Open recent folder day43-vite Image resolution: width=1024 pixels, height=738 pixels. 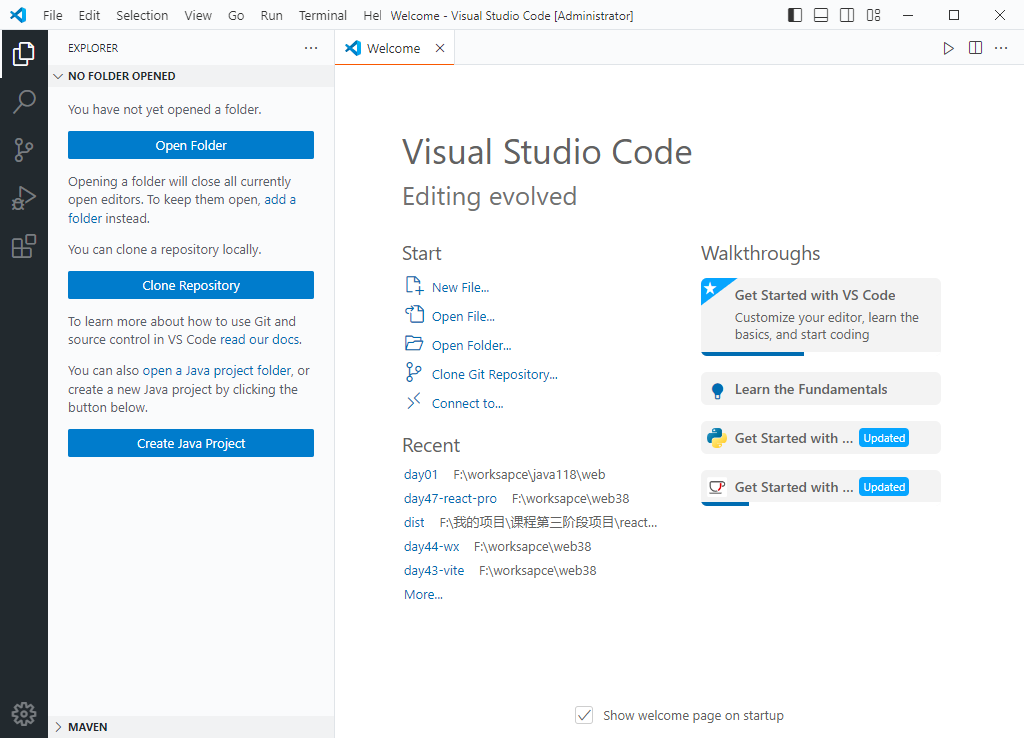(434, 570)
